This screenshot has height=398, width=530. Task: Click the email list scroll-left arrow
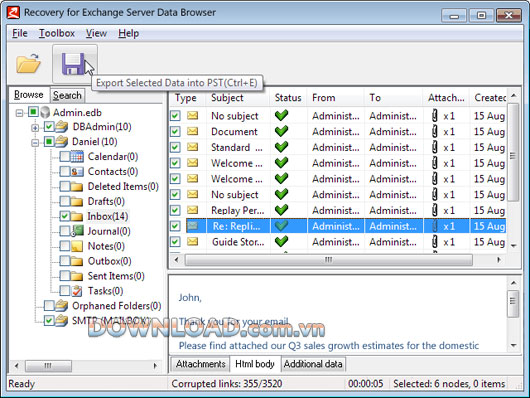coord(176,260)
